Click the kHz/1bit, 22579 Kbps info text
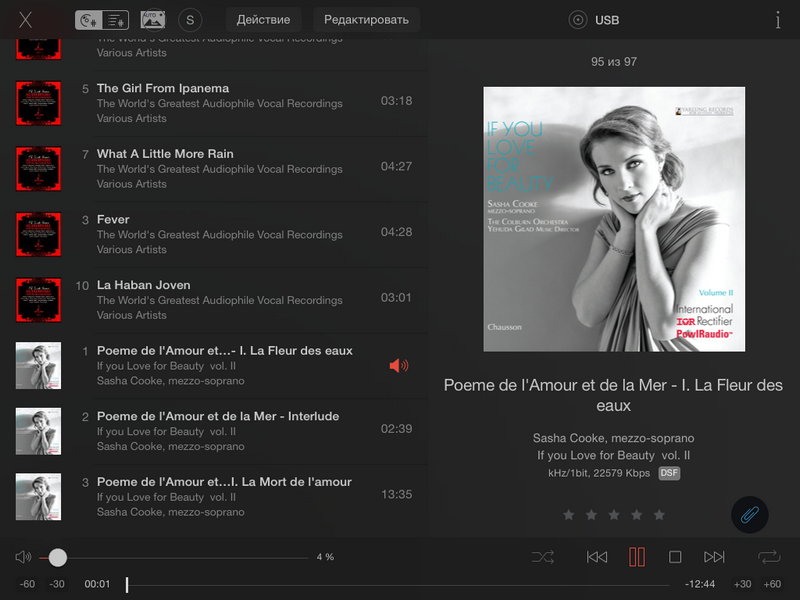 click(x=599, y=473)
